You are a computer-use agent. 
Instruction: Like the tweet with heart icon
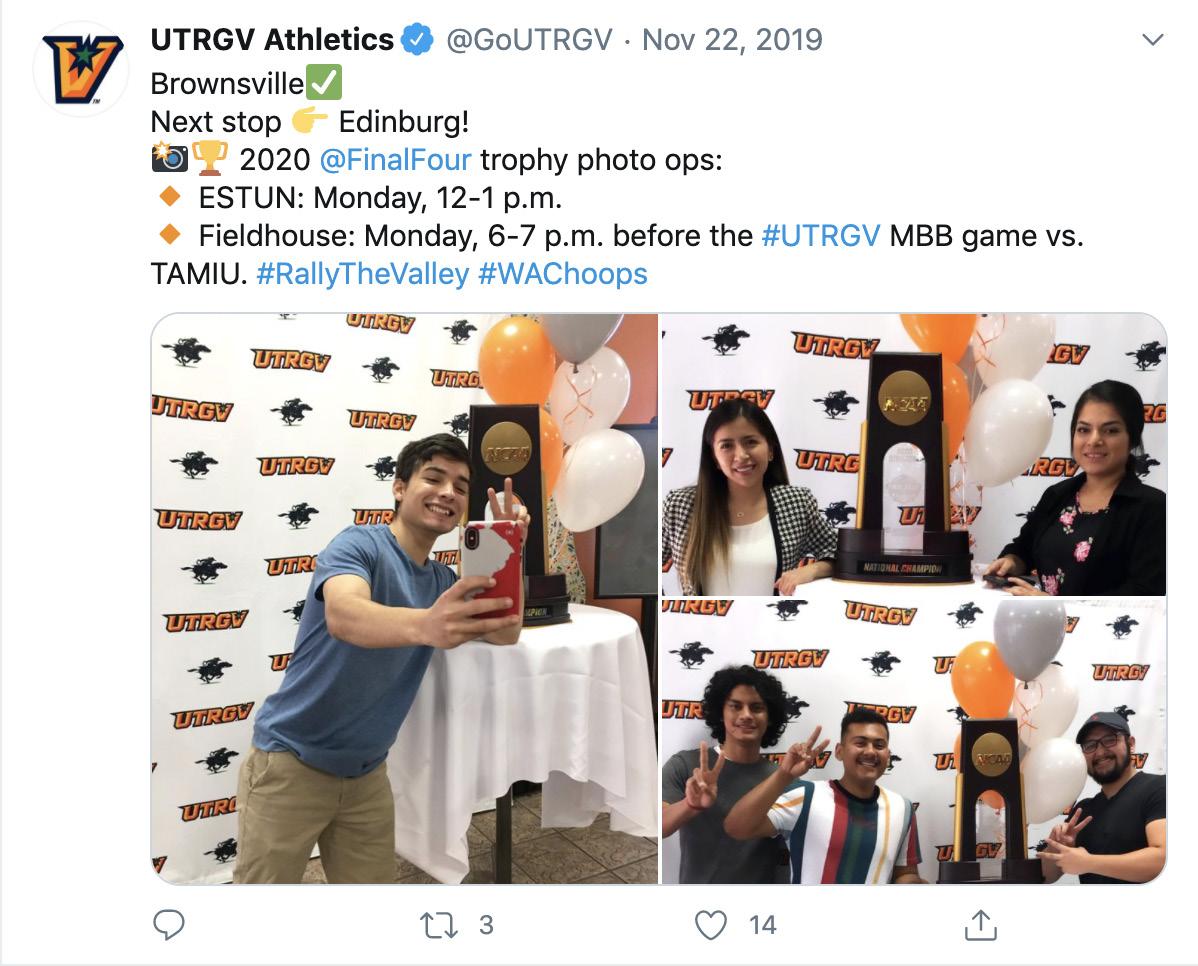pyautogui.click(x=711, y=925)
